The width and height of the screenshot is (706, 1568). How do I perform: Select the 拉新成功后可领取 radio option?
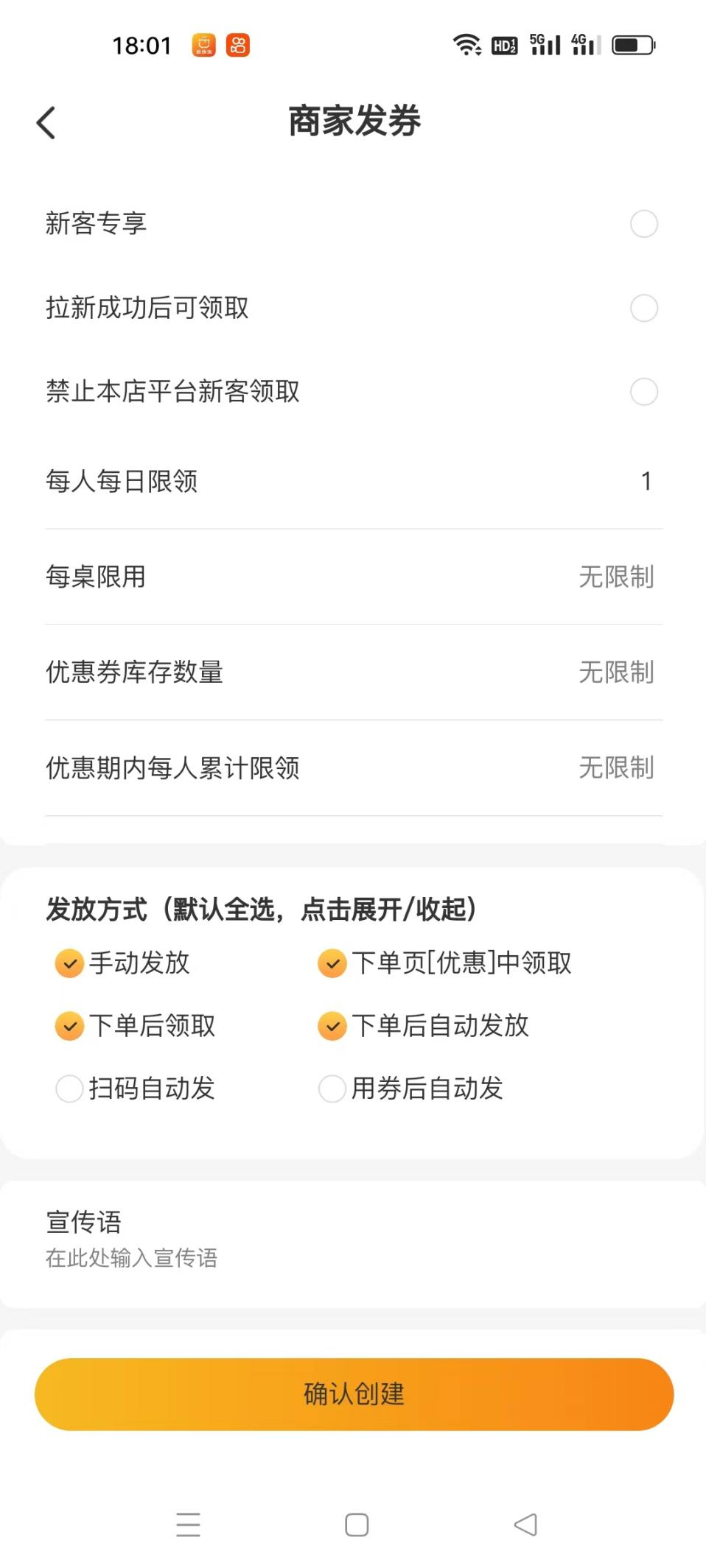tap(643, 308)
